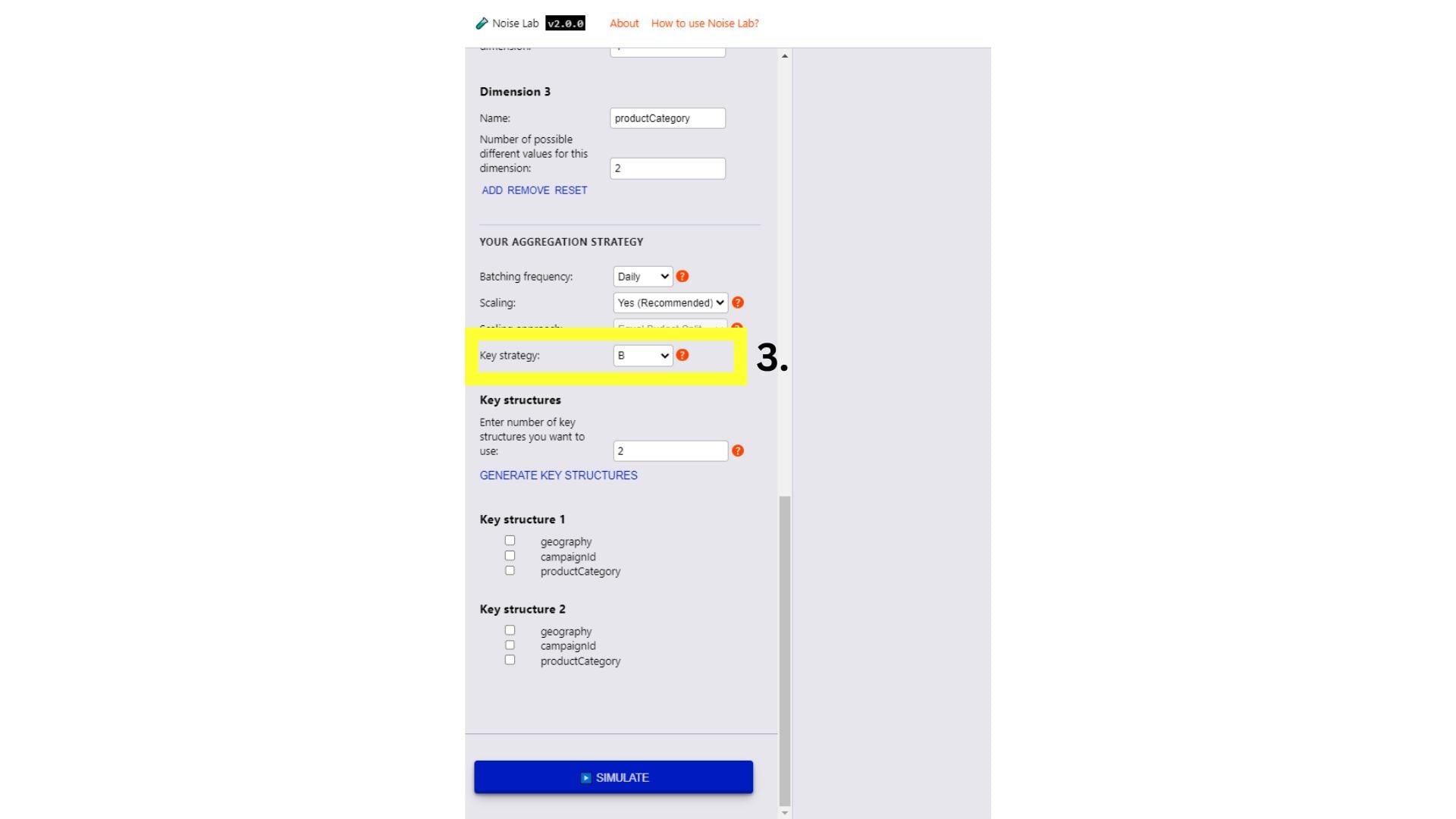Expand the Key strategy dropdown
Image resolution: width=1456 pixels, height=819 pixels.
(640, 355)
